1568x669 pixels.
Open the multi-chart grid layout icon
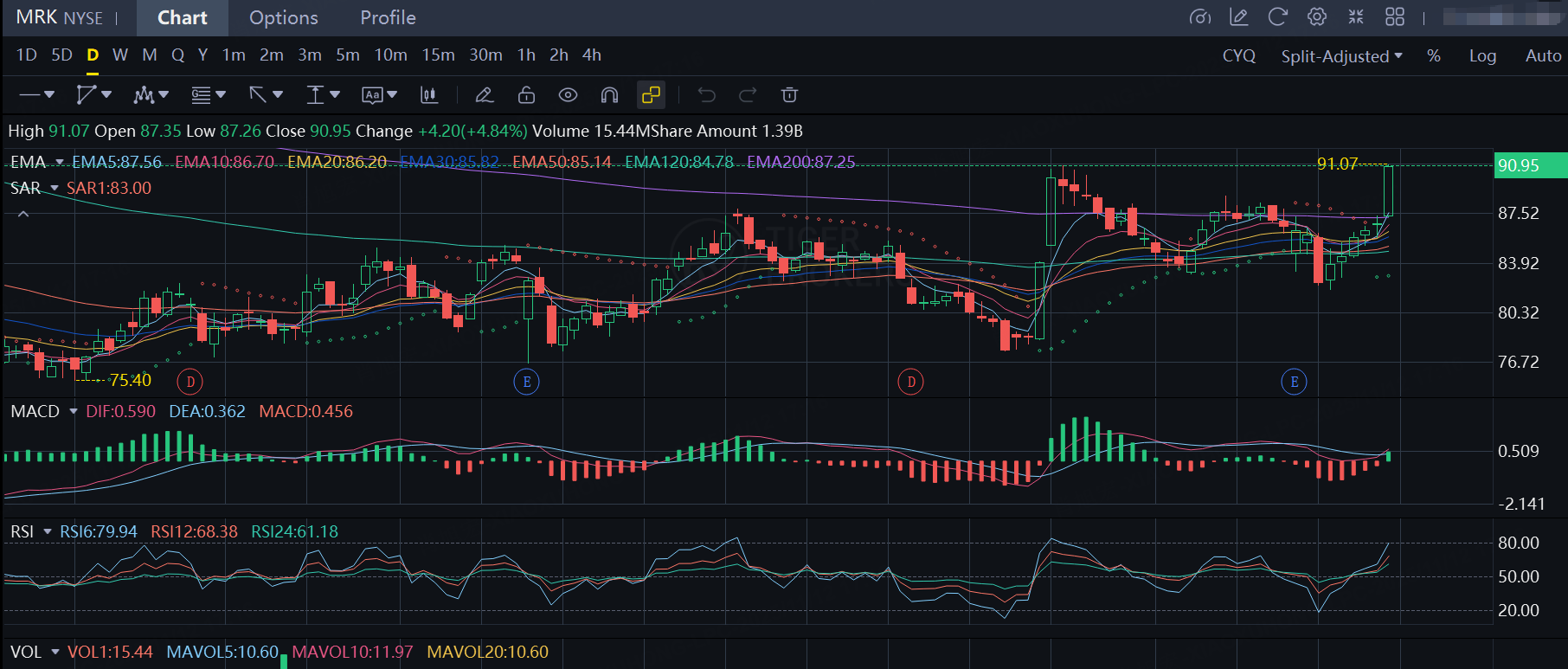1394,17
